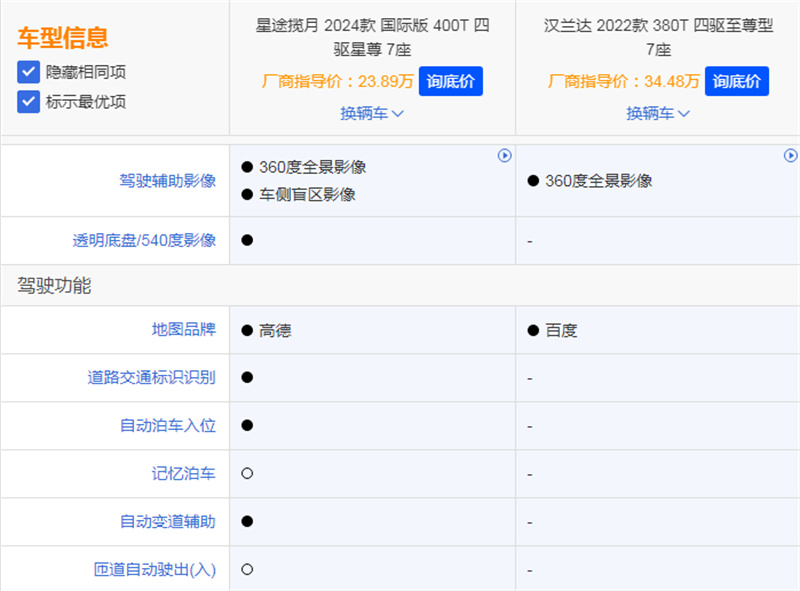Play video icon in 汉兰达 驾驶辅助影像 cell

pos(790,155)
